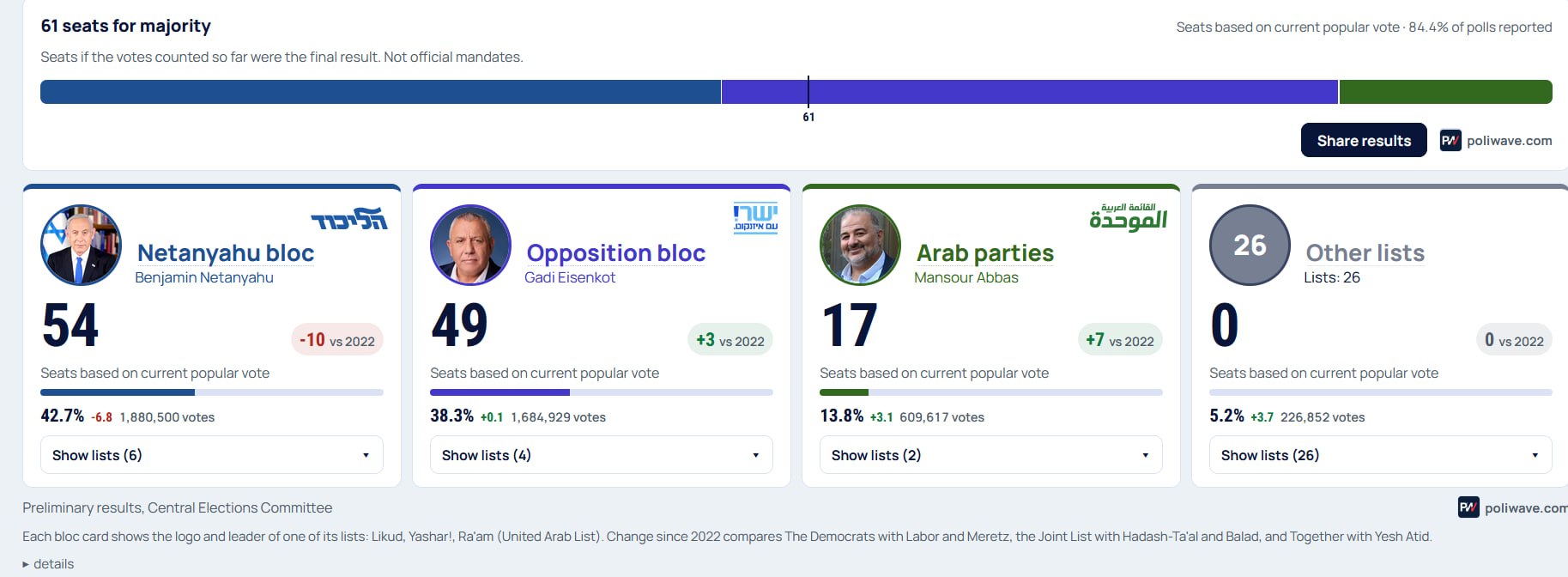Click the circle showing 26 other lists
The height and width of the screenshot is (577, 1568).
[1250, 246]
